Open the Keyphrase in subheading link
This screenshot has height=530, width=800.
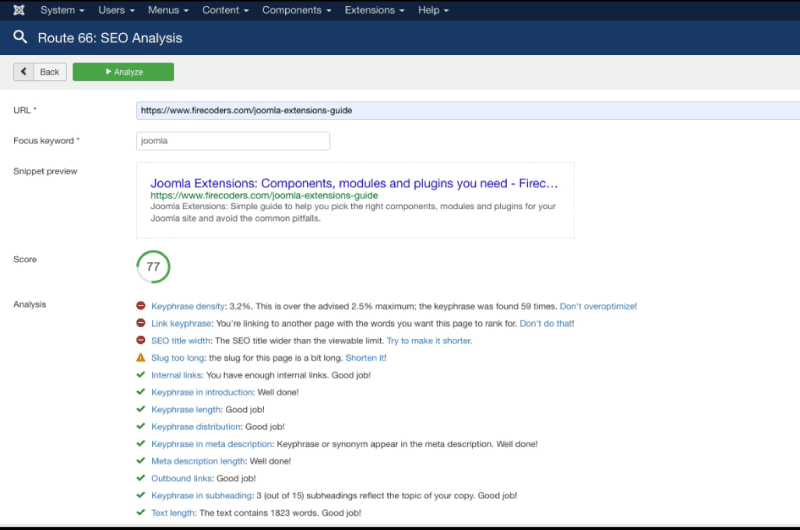coord(202,495)
